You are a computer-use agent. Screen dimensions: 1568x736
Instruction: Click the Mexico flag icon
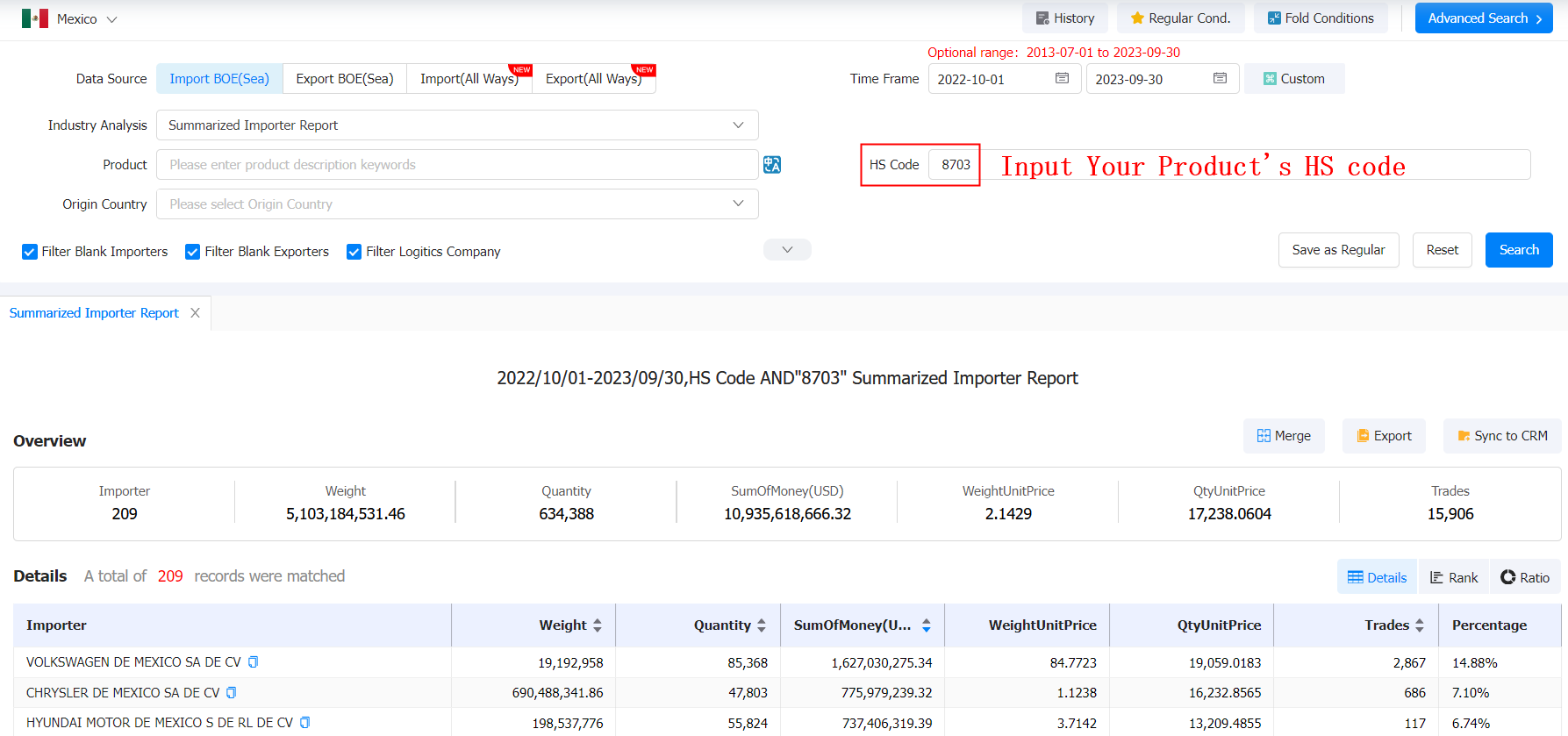[35, 18]
